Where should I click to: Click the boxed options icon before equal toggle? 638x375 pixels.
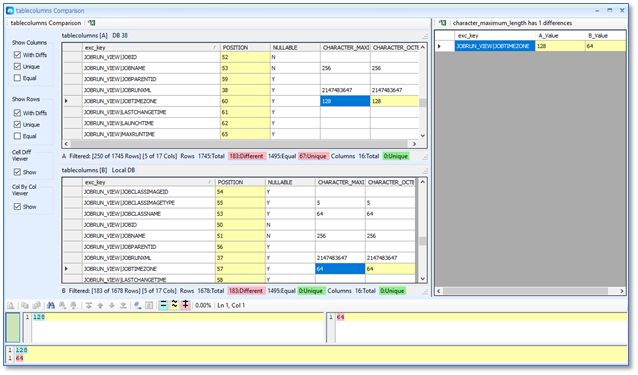(149, 305)
